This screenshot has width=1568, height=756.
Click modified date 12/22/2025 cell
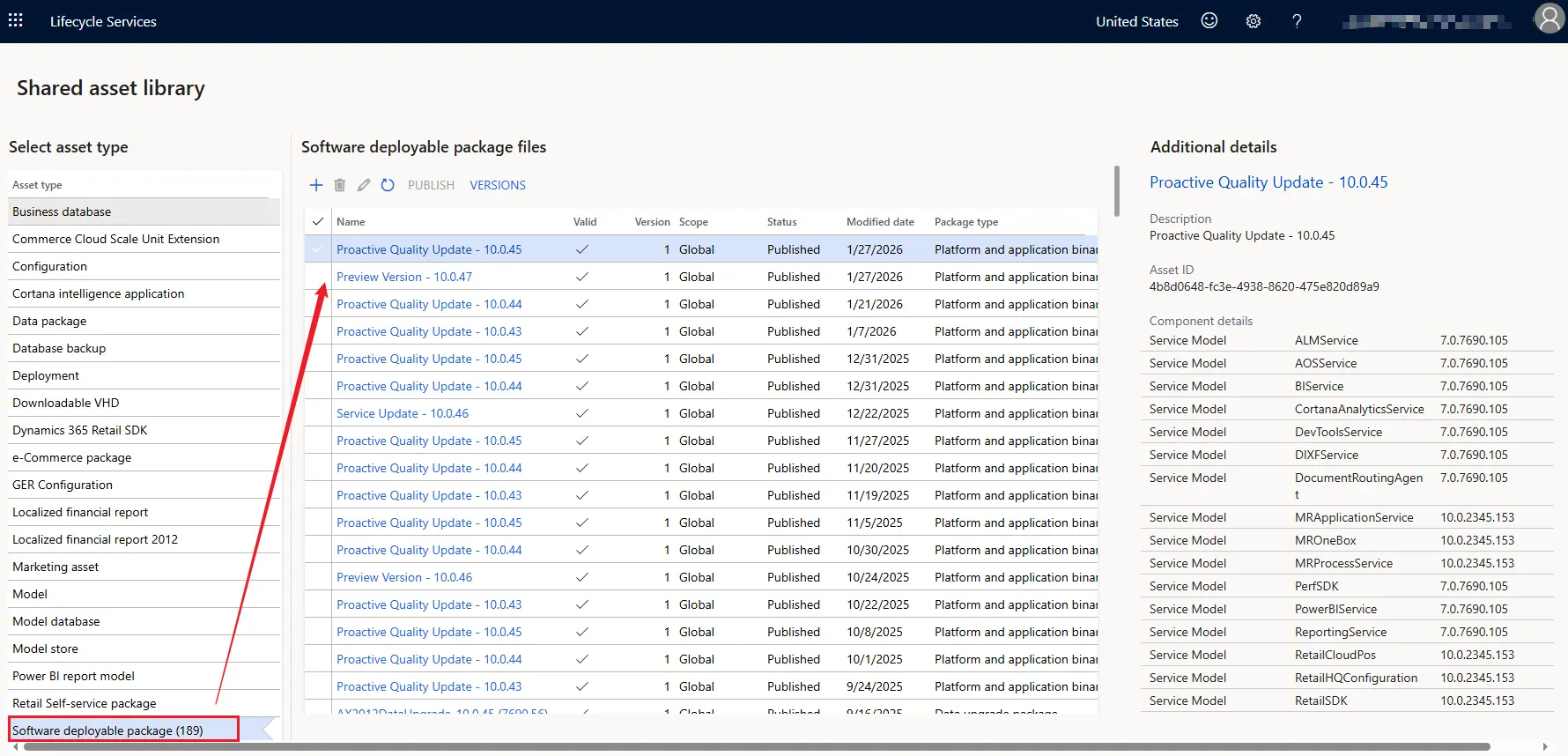coord(878,413)
